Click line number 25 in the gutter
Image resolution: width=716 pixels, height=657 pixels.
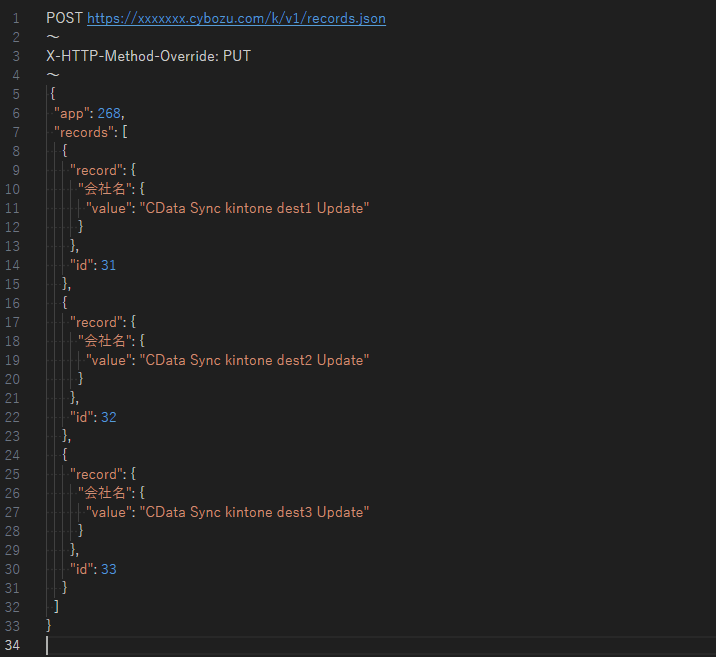tap(15, 474)
